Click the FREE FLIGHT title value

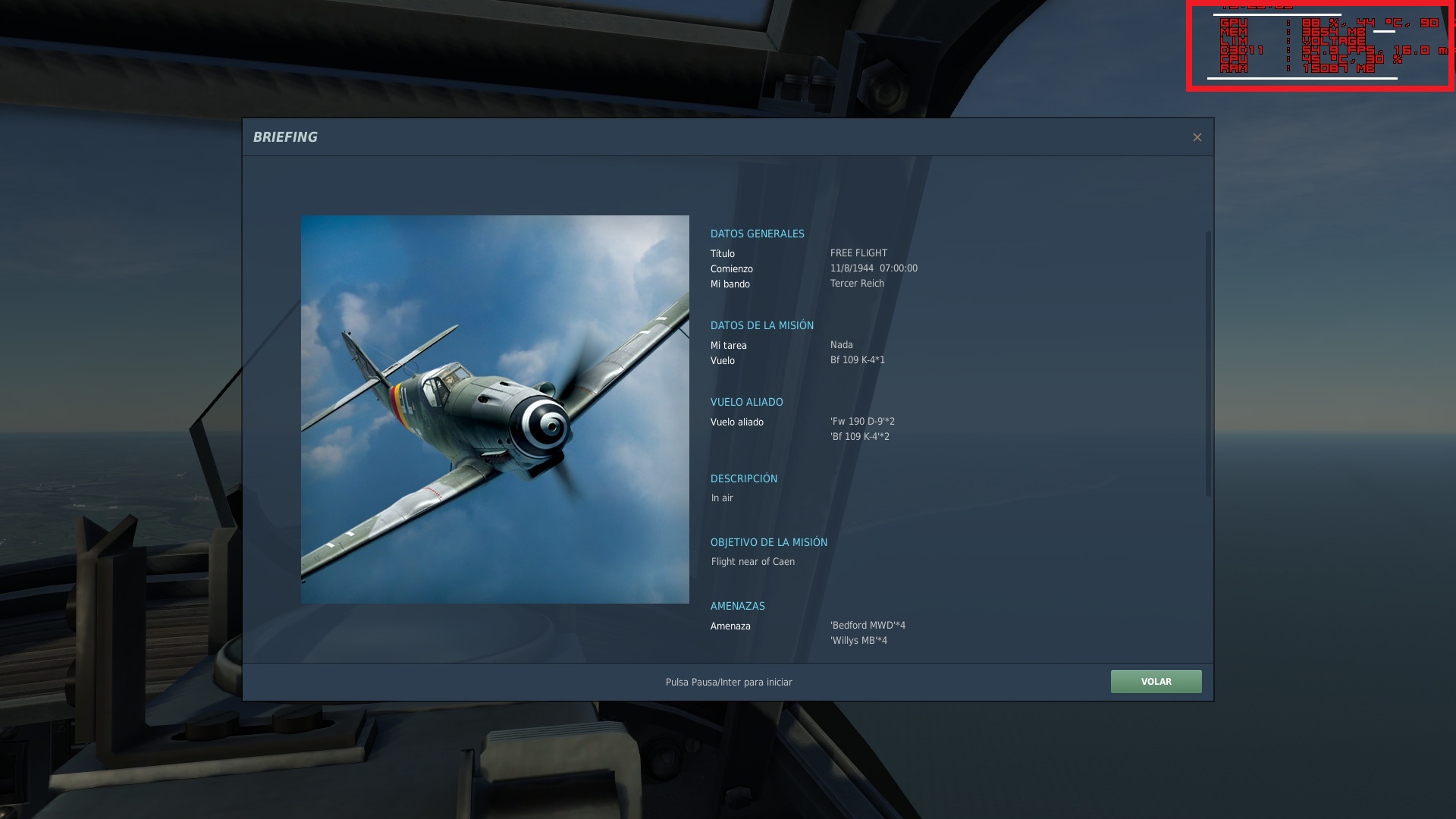click(858, 253)
